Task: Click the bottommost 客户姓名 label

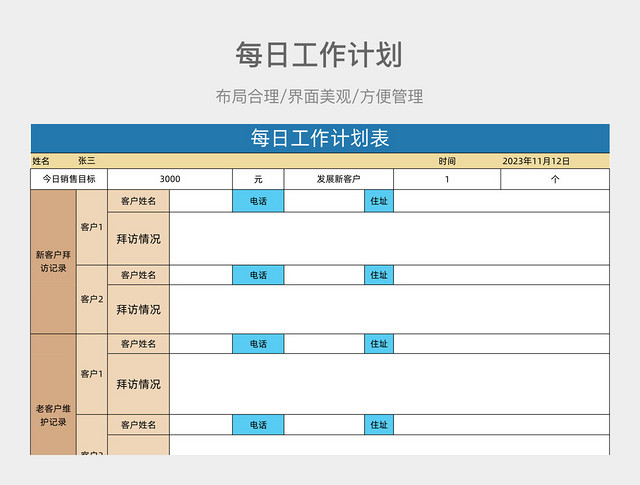Action: coord(138,425)
